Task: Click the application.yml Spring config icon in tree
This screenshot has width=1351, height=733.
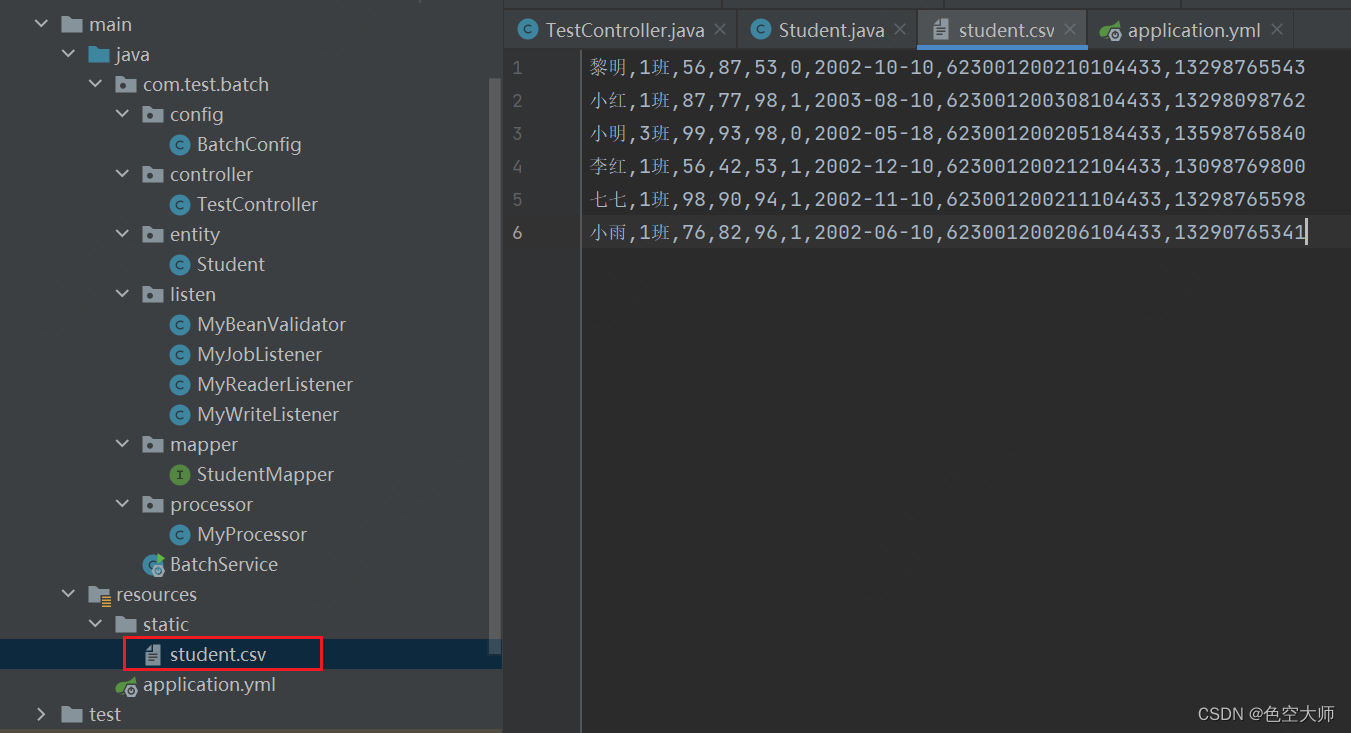Action: click(126, 686)
